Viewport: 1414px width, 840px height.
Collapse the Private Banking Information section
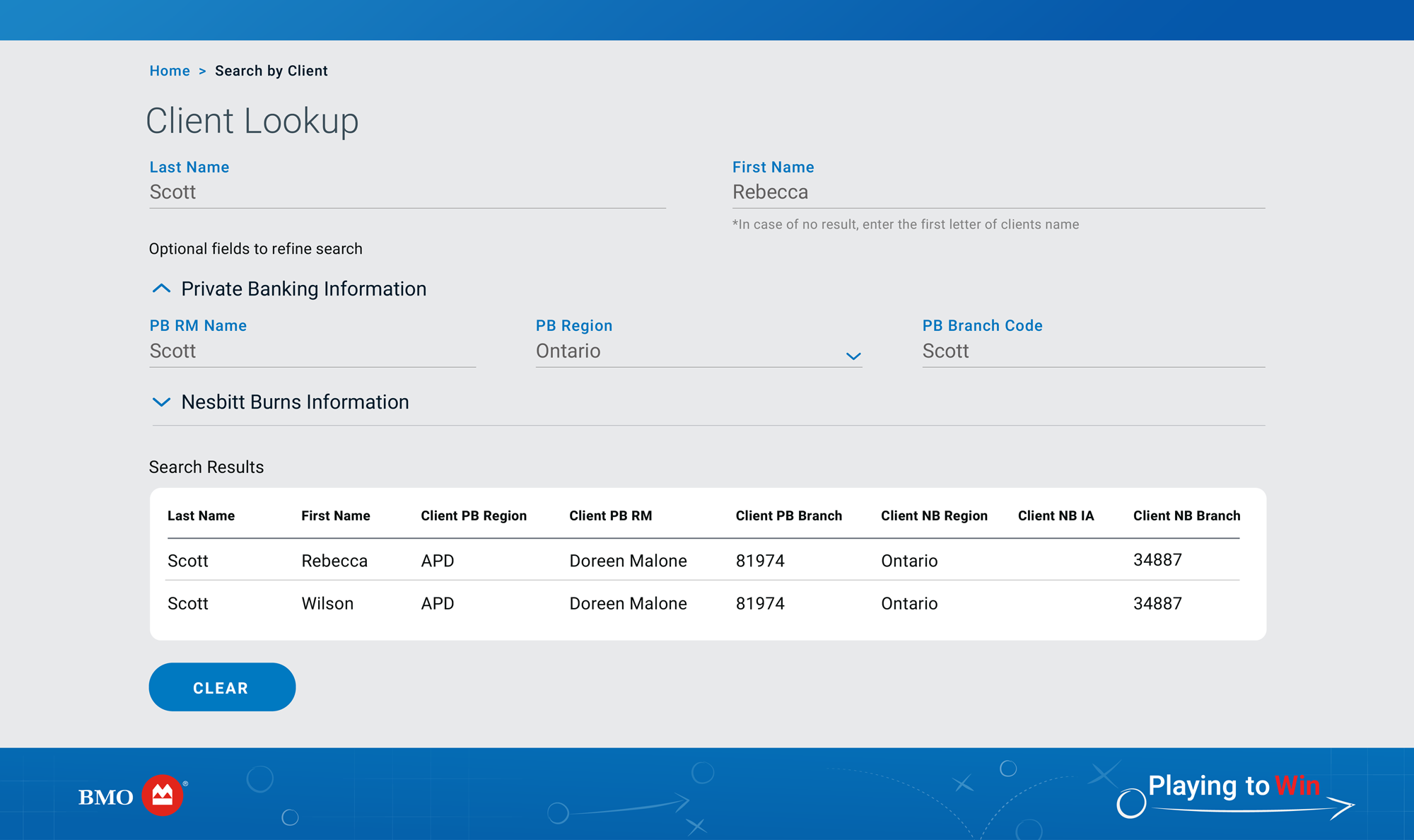point(161,288)
